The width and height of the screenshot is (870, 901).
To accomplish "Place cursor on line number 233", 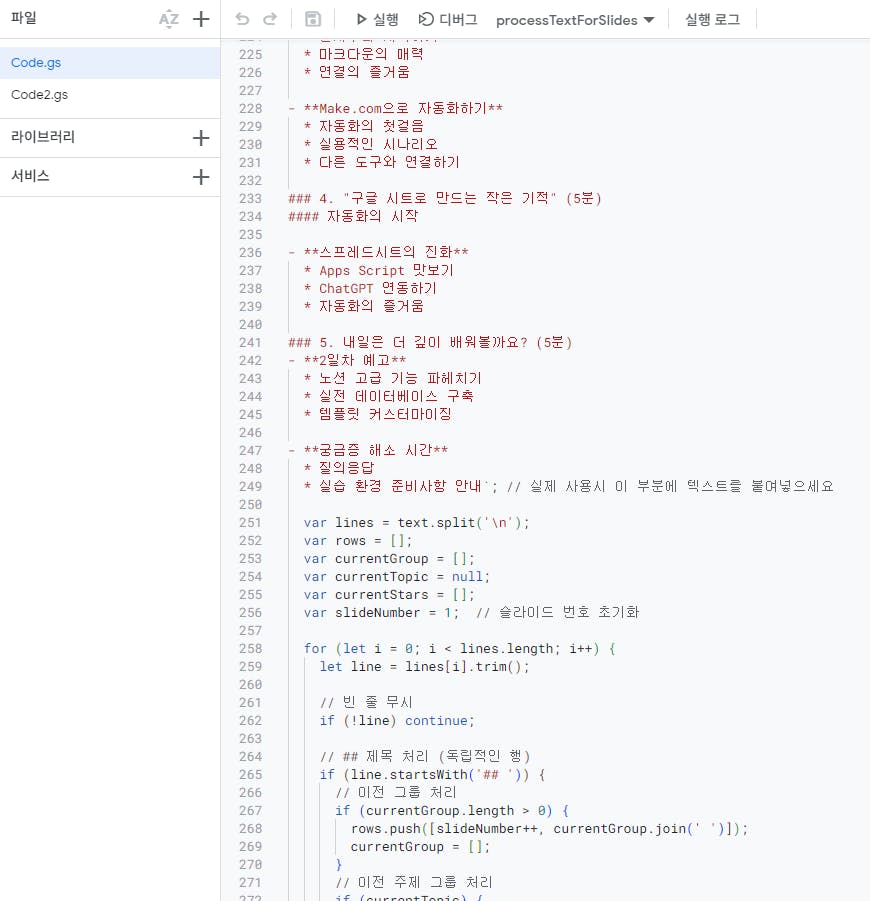I will [250, 198].
